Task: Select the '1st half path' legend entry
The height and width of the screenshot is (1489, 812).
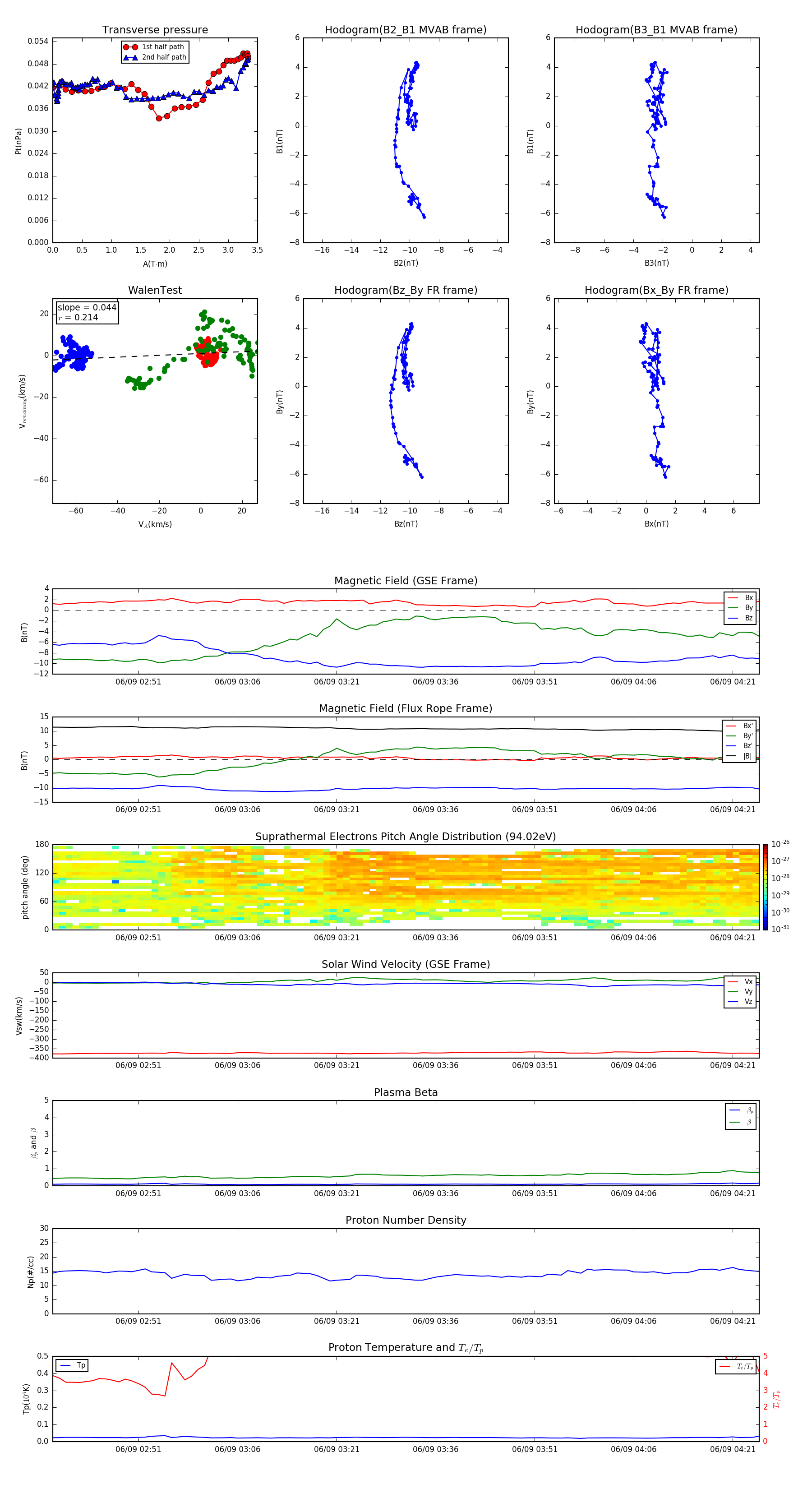Action: [154, 47]
